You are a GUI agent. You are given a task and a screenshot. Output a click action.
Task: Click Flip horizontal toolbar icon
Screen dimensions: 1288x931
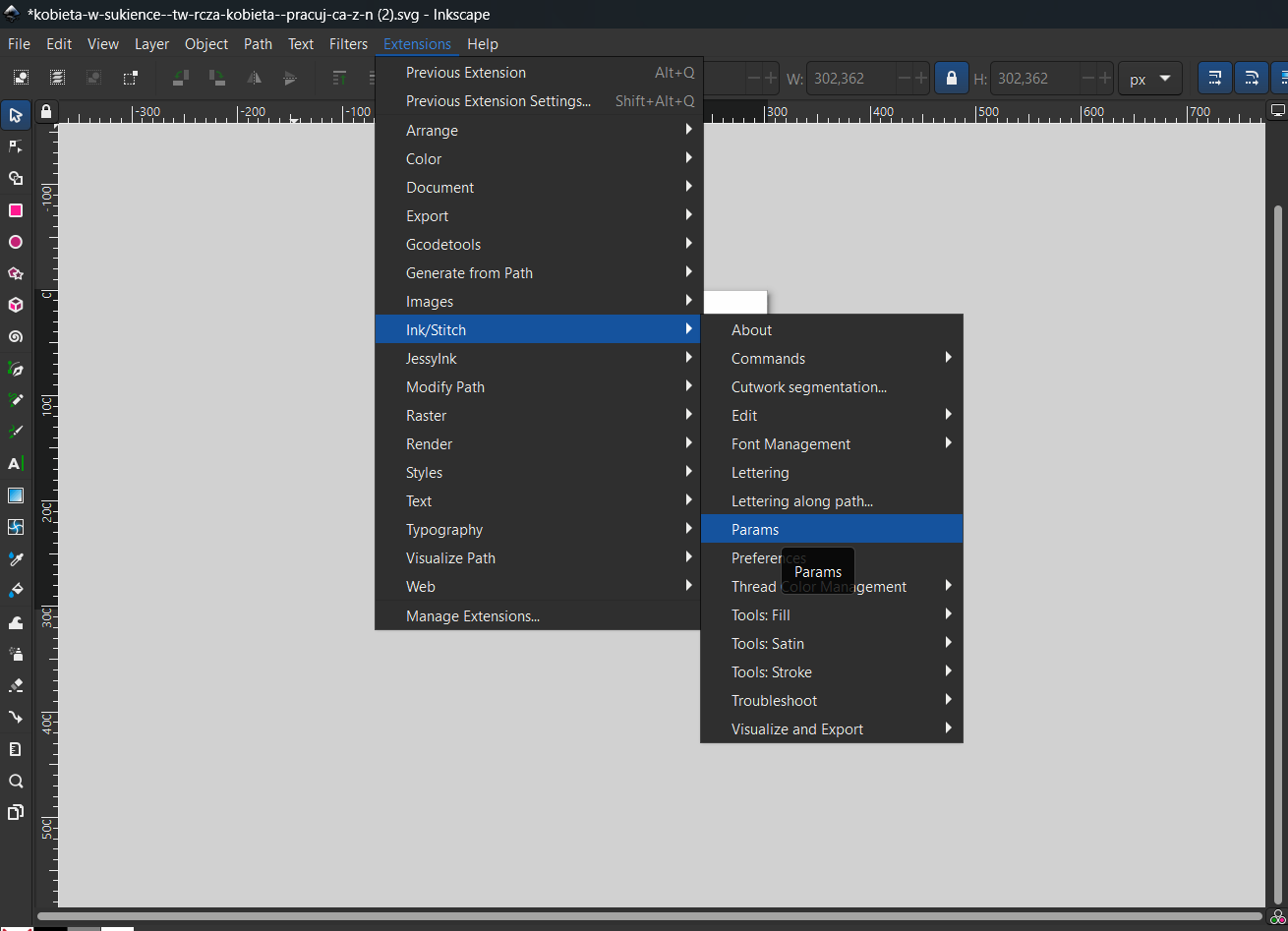click(254, 78)
